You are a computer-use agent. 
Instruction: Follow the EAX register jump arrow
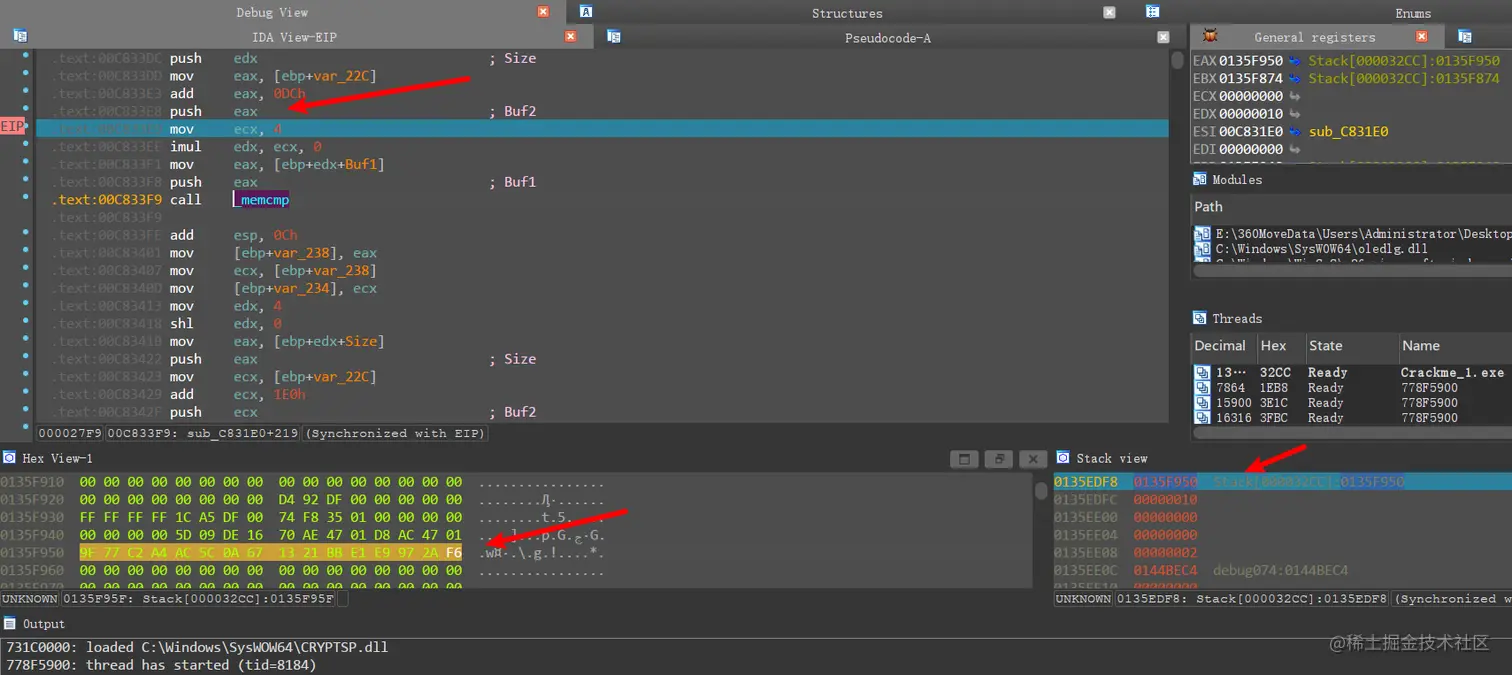pos(1296,61)
